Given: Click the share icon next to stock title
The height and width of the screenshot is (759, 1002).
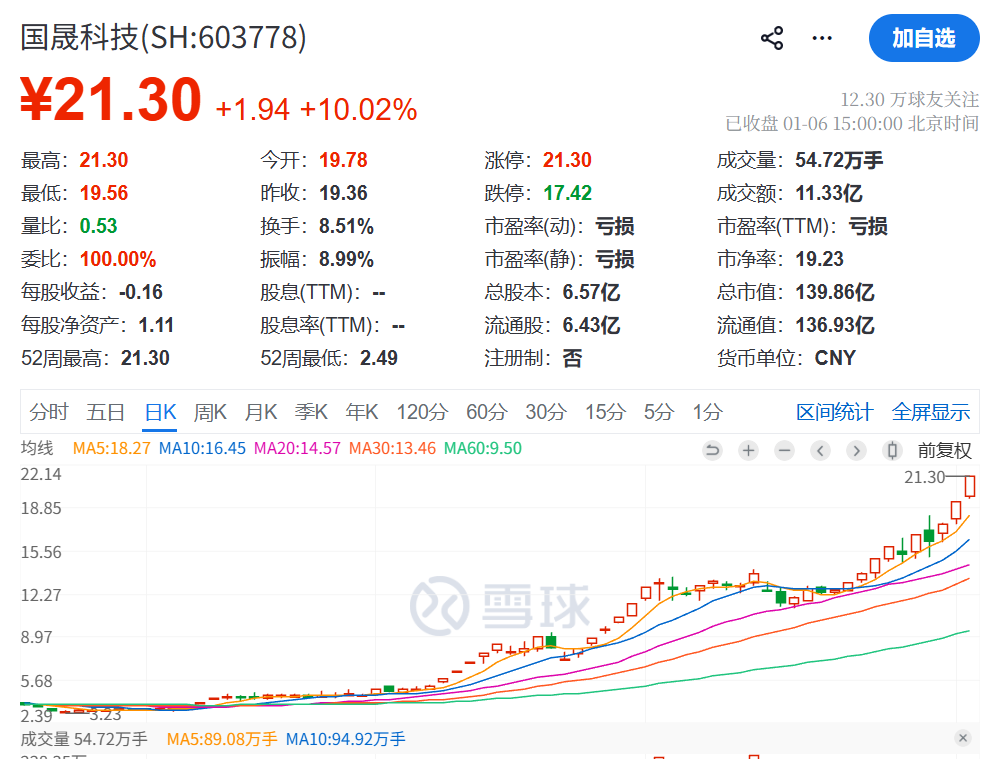Looking at the screenshot, I should [772, 38].
